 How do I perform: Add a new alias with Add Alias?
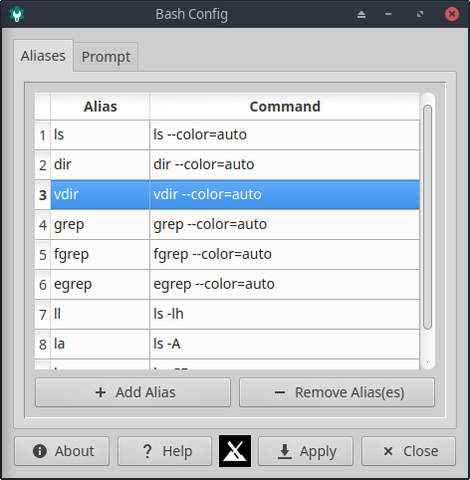[x=133, y=392]
